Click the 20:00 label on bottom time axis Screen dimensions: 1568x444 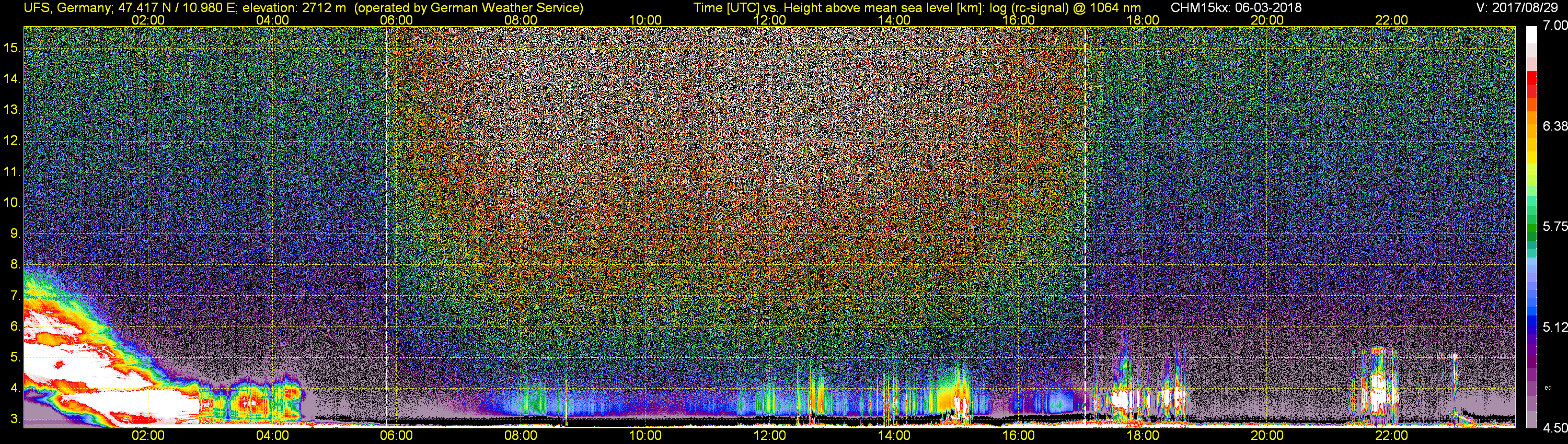point(1267,436)
